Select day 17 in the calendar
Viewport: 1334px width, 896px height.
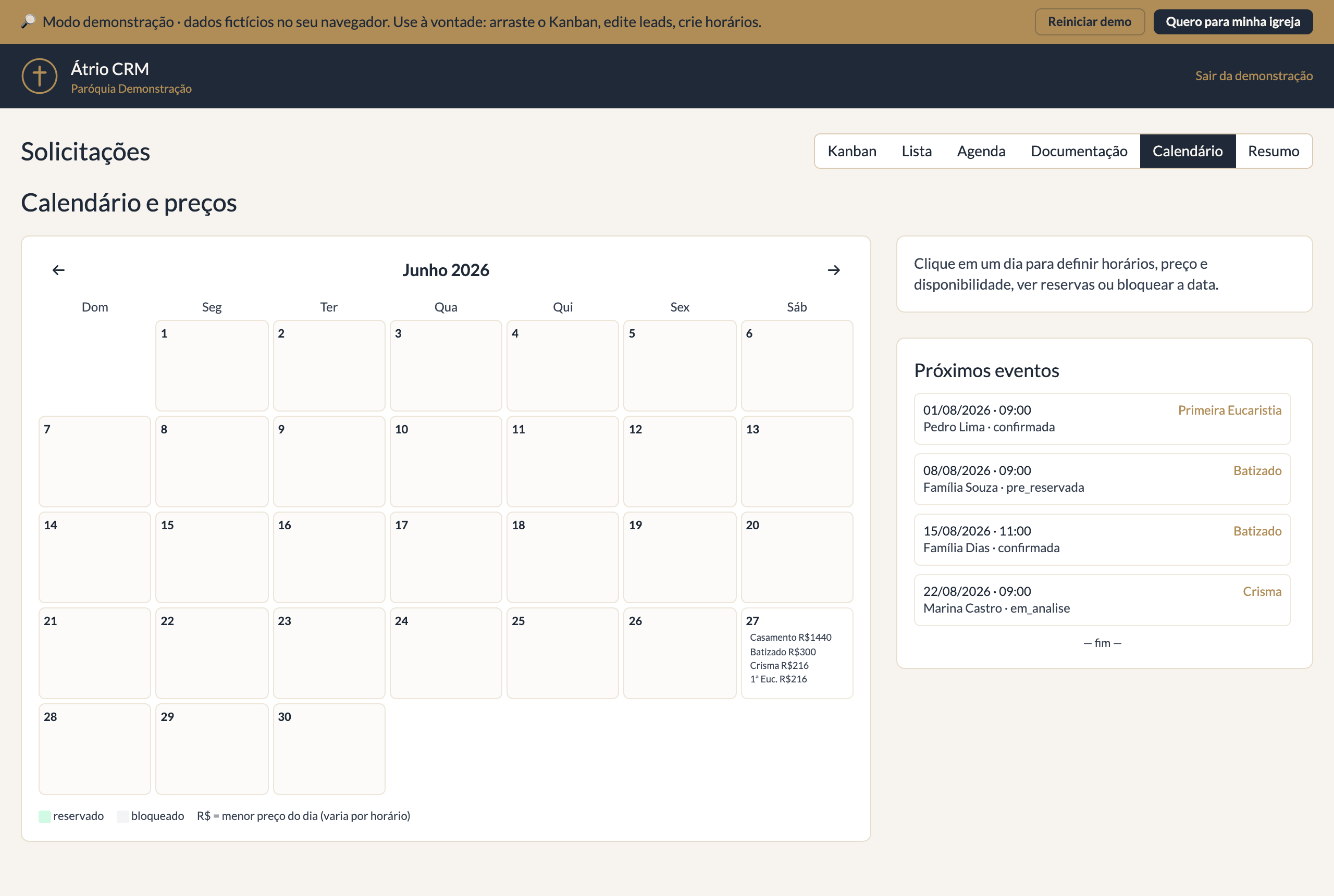tap(446, 557)
